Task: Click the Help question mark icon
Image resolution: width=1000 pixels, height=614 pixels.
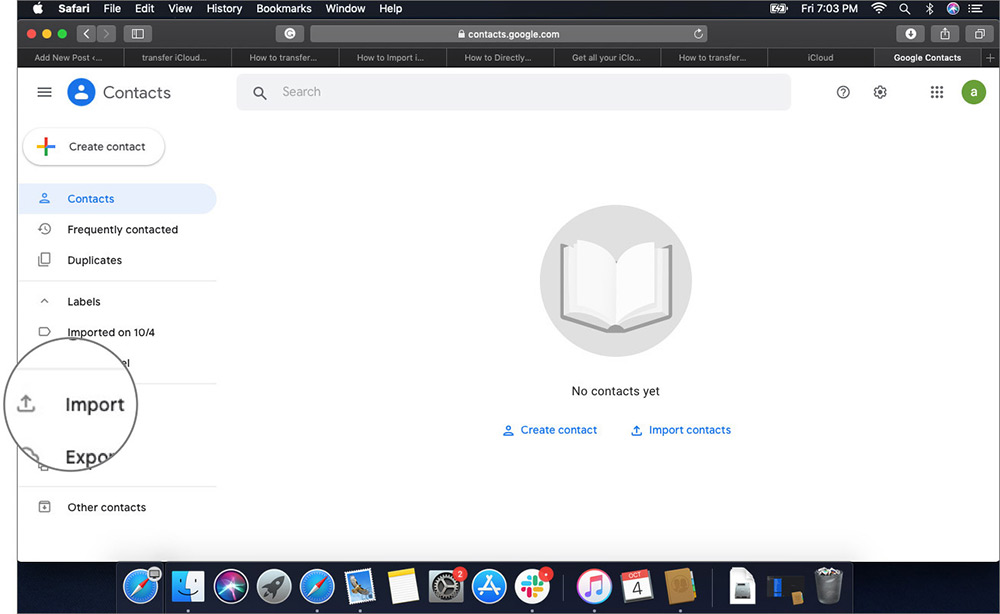Action: (x=843, y=92)
